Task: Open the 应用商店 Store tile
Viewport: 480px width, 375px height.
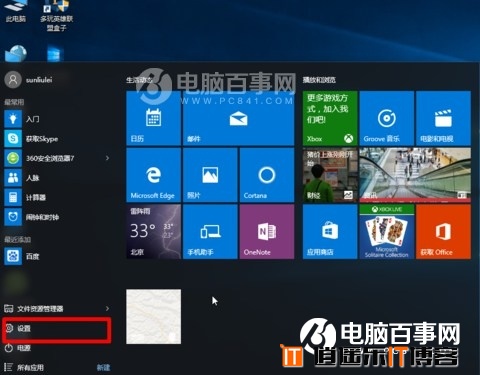Action: click(330, 232)
